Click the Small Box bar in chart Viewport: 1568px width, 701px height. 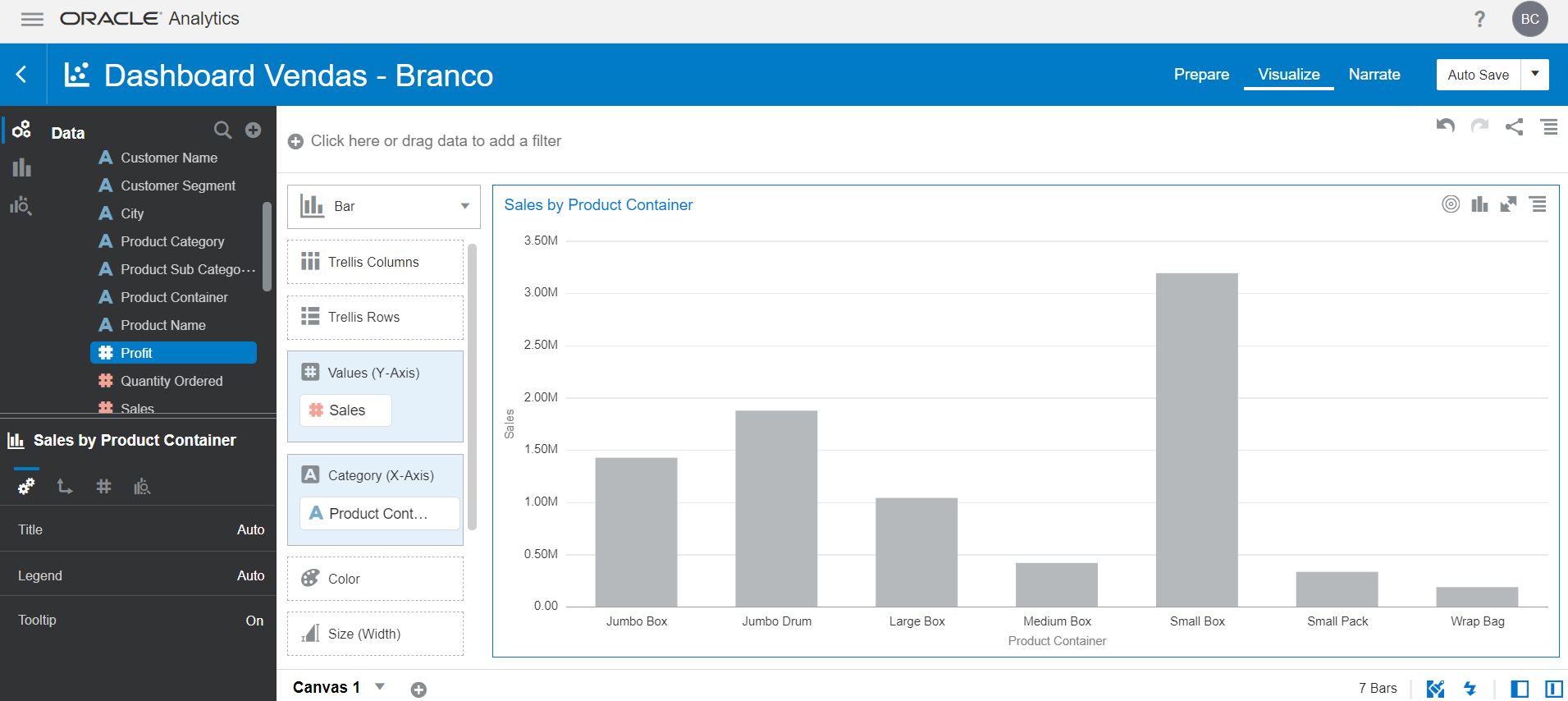(1196, 440)
